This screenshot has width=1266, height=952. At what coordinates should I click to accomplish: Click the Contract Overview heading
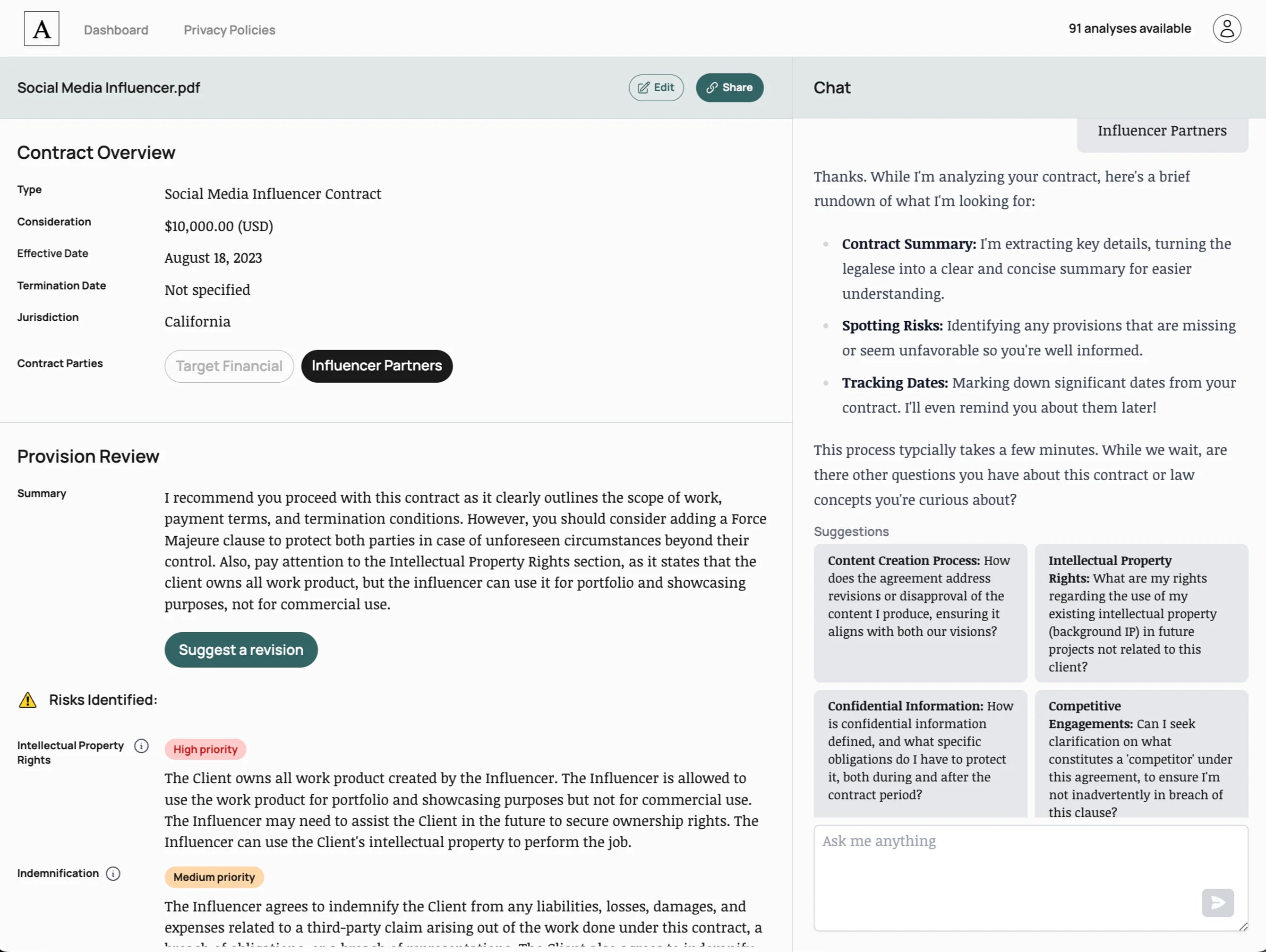click(x=96, y=153)
